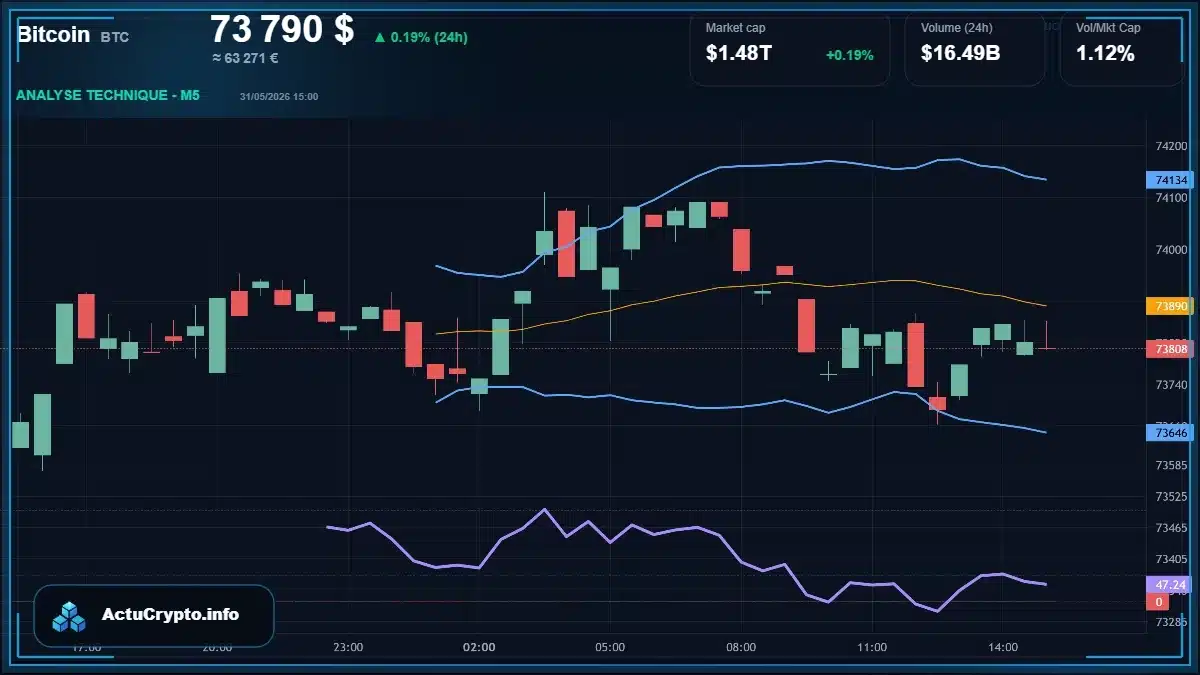The width and height of the screenshot is (1200, 675).
Task: Click the 23:00 time axis label
Action: 348,647
